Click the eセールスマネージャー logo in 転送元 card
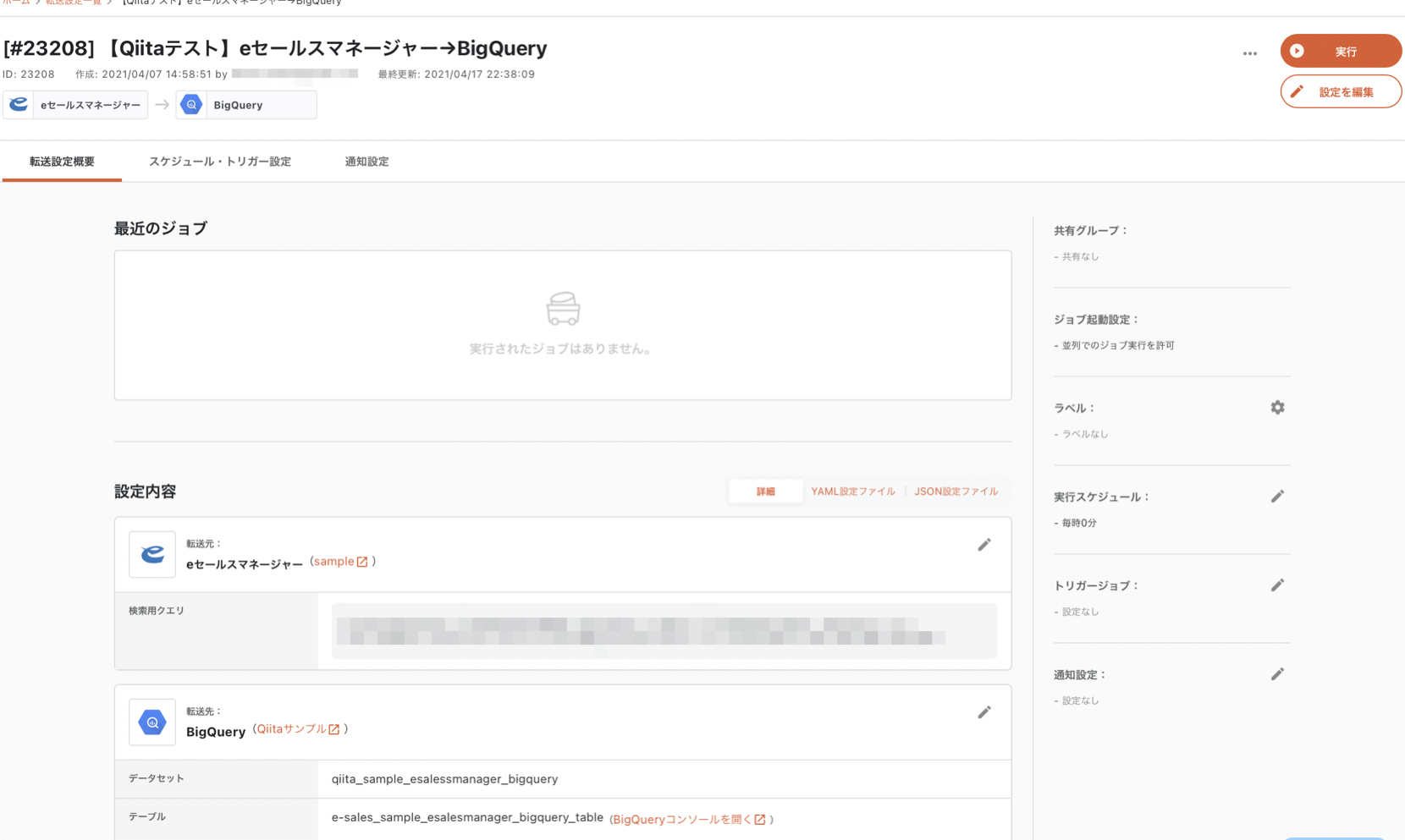This screenshot has width=1405, height=840. pyautogui.click(x=152, y=554)
